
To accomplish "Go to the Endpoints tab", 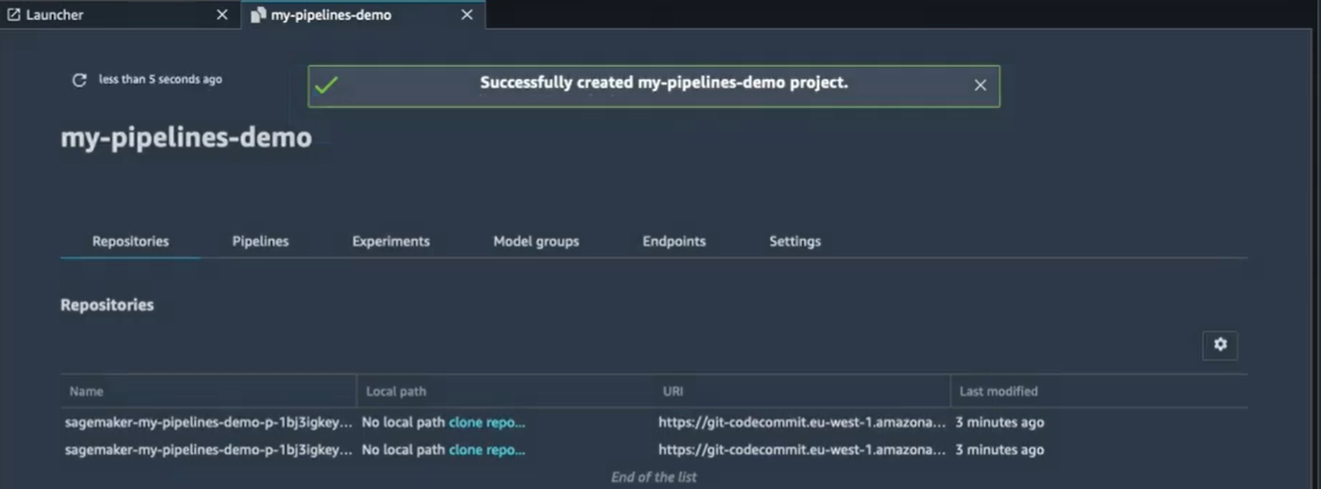I will [x=674, y=241].
